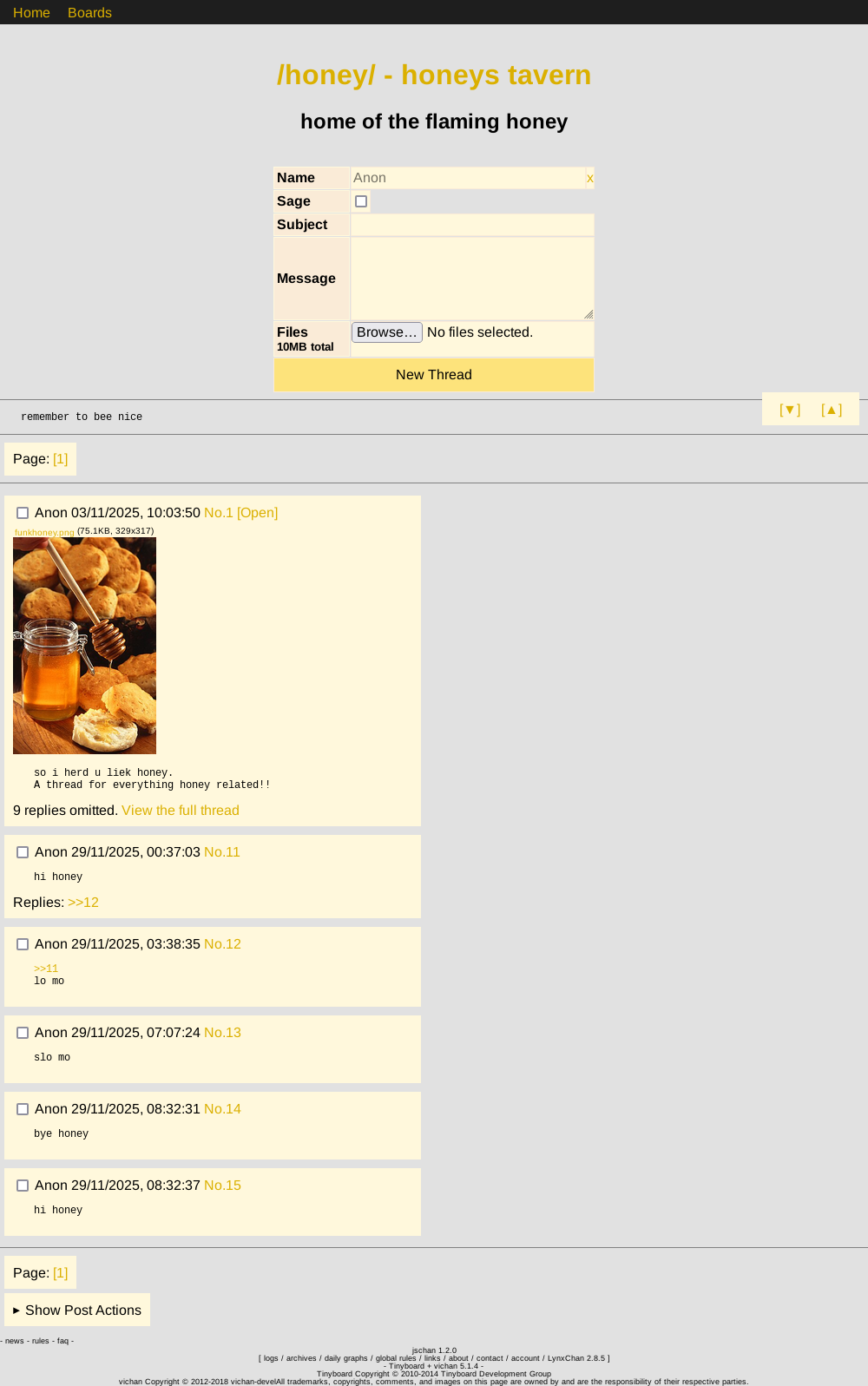Jump to bottom with the down arrow link

(790, 410)
